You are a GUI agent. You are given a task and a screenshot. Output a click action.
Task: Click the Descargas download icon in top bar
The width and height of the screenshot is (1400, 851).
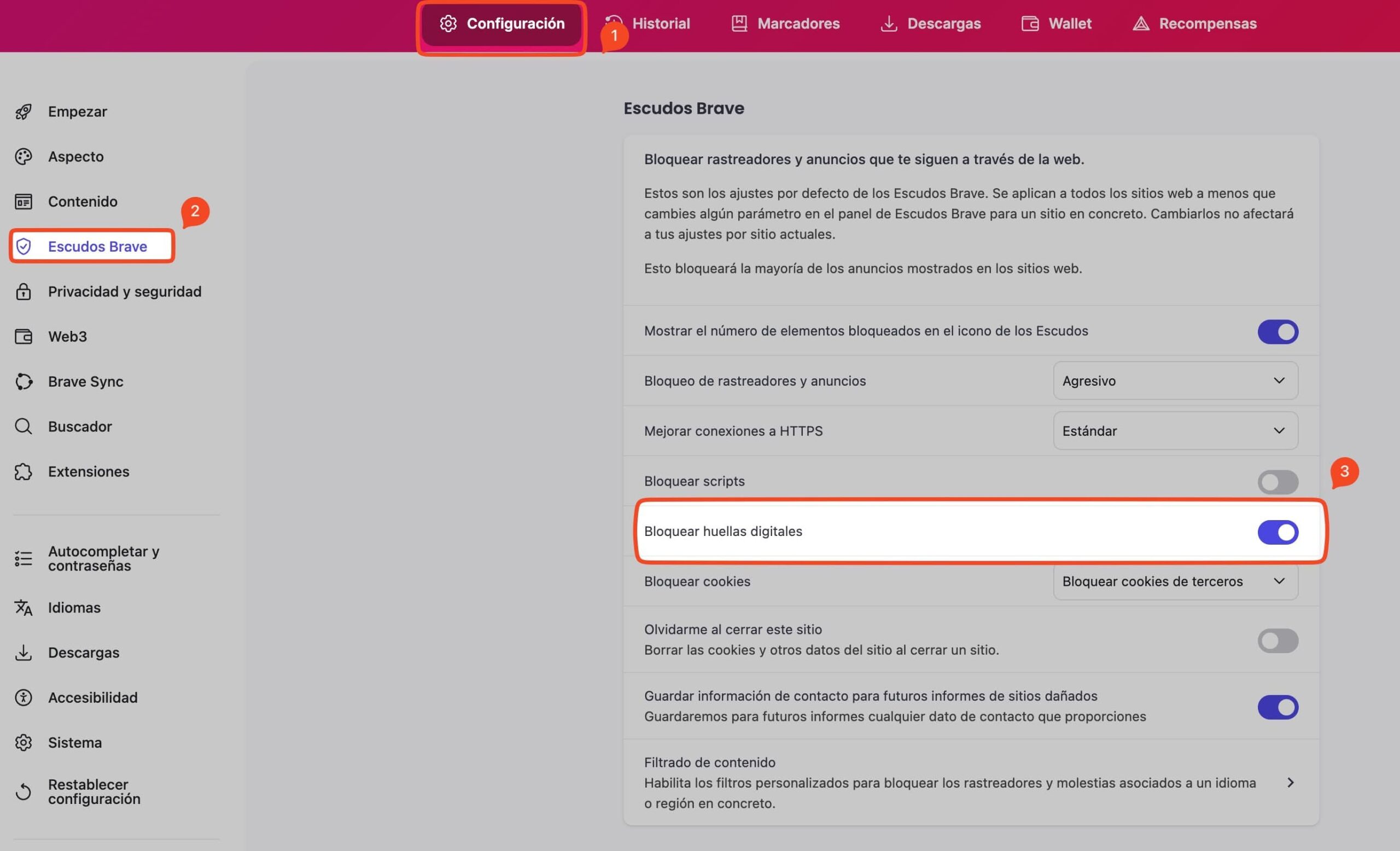click(888, 24)
